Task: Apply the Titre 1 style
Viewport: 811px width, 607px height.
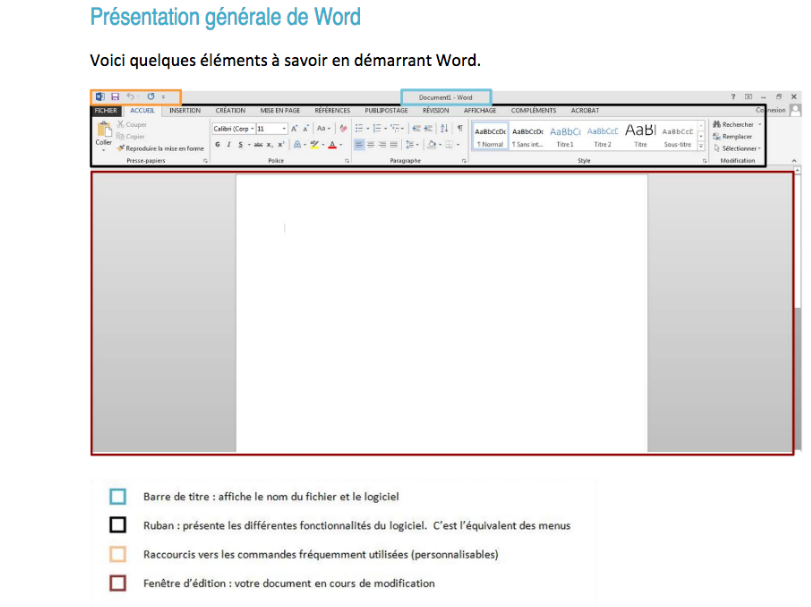Action: 565,136
